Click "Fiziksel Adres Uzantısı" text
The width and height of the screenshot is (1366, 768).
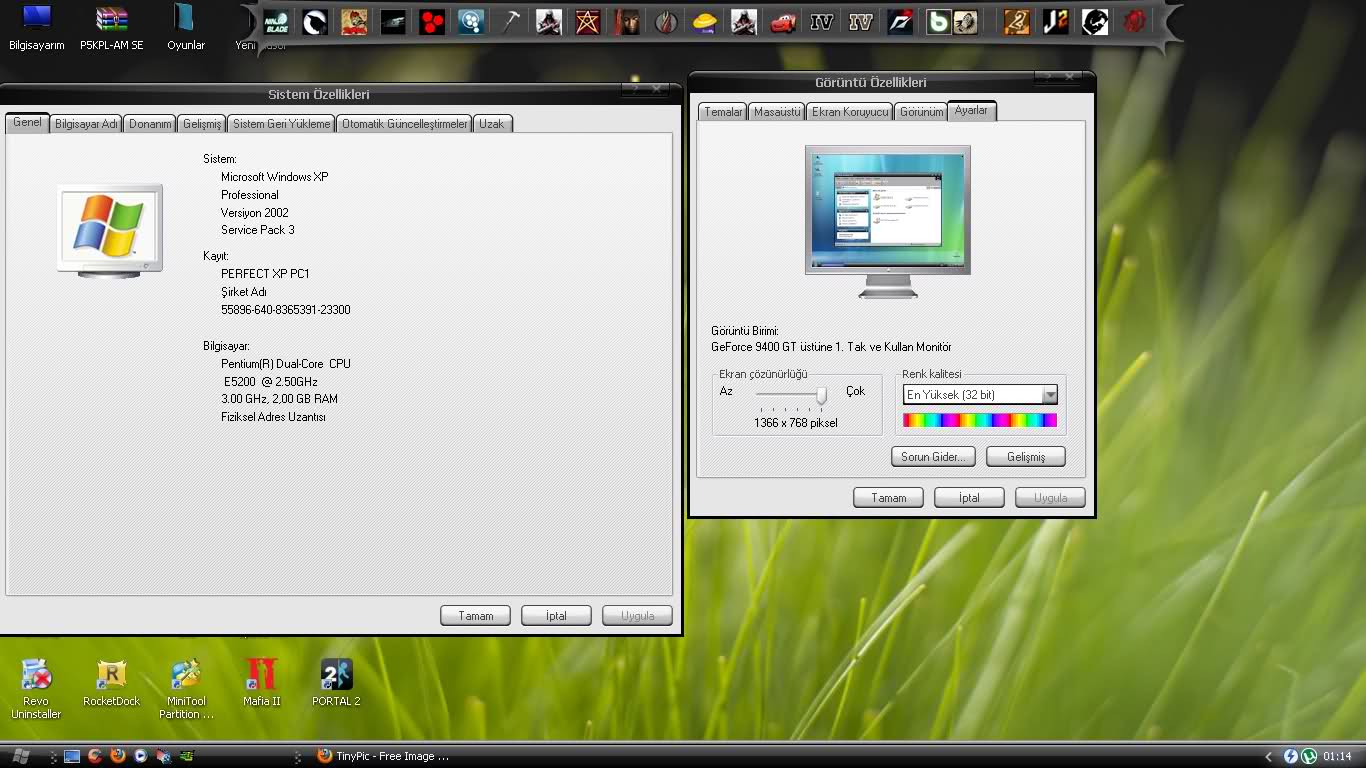273,417
